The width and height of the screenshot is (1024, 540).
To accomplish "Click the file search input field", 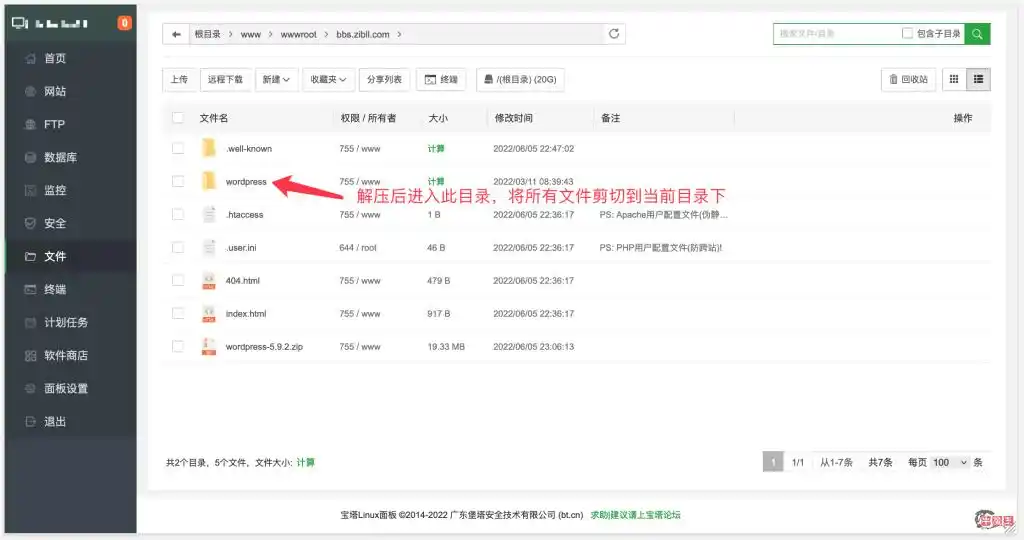I will (x=836, y=34).
